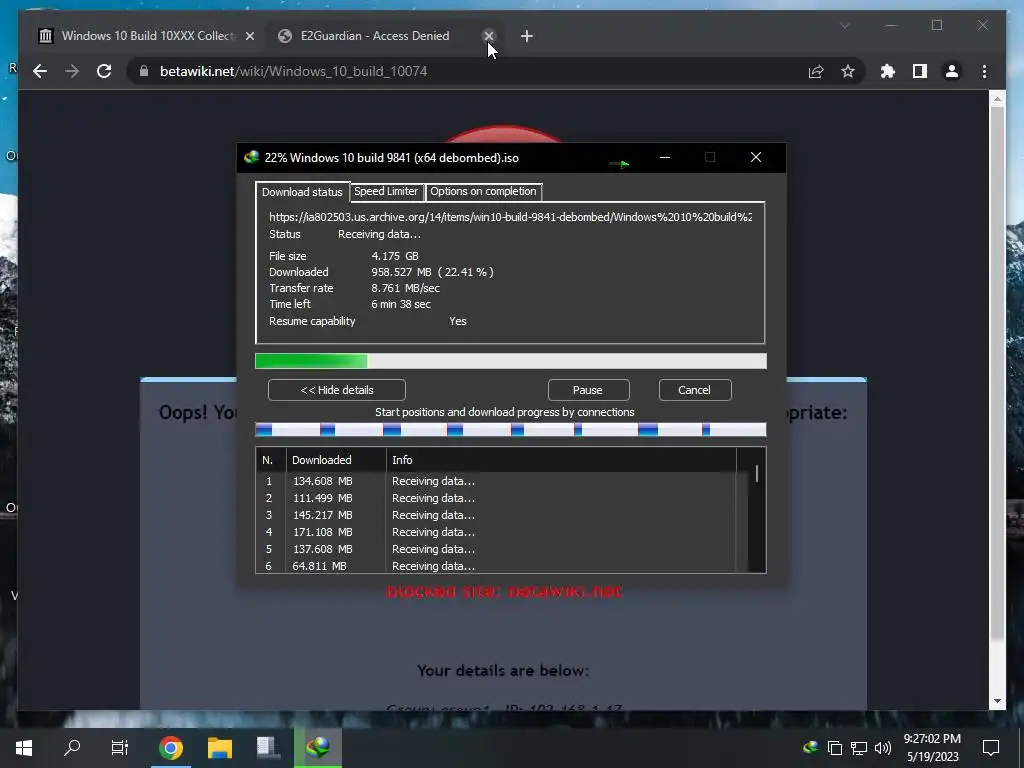
Task: Pause the ISO download
Action: click(x=588, y=390)
